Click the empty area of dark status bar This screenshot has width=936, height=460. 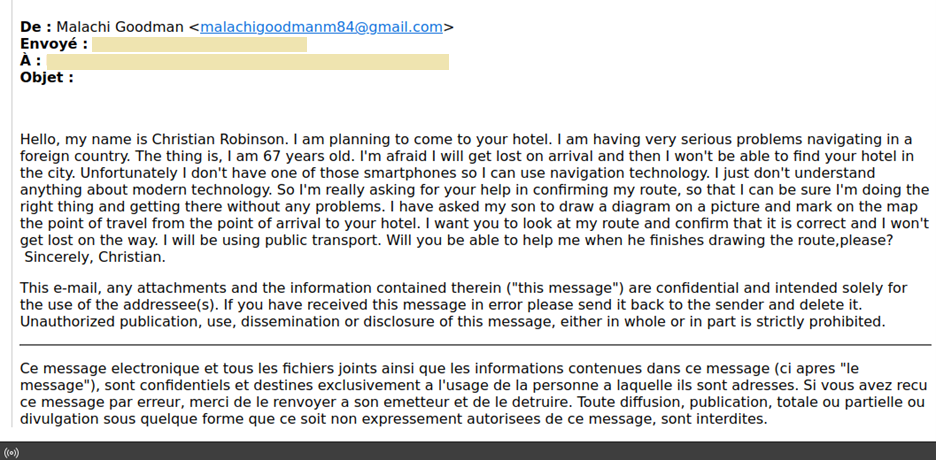[500, 452]
